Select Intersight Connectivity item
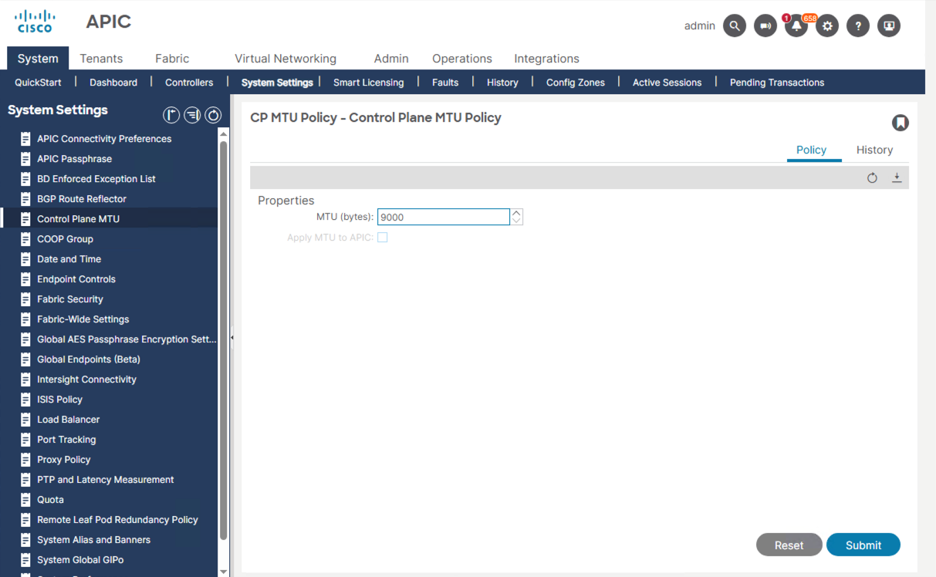 pos(87,379)
